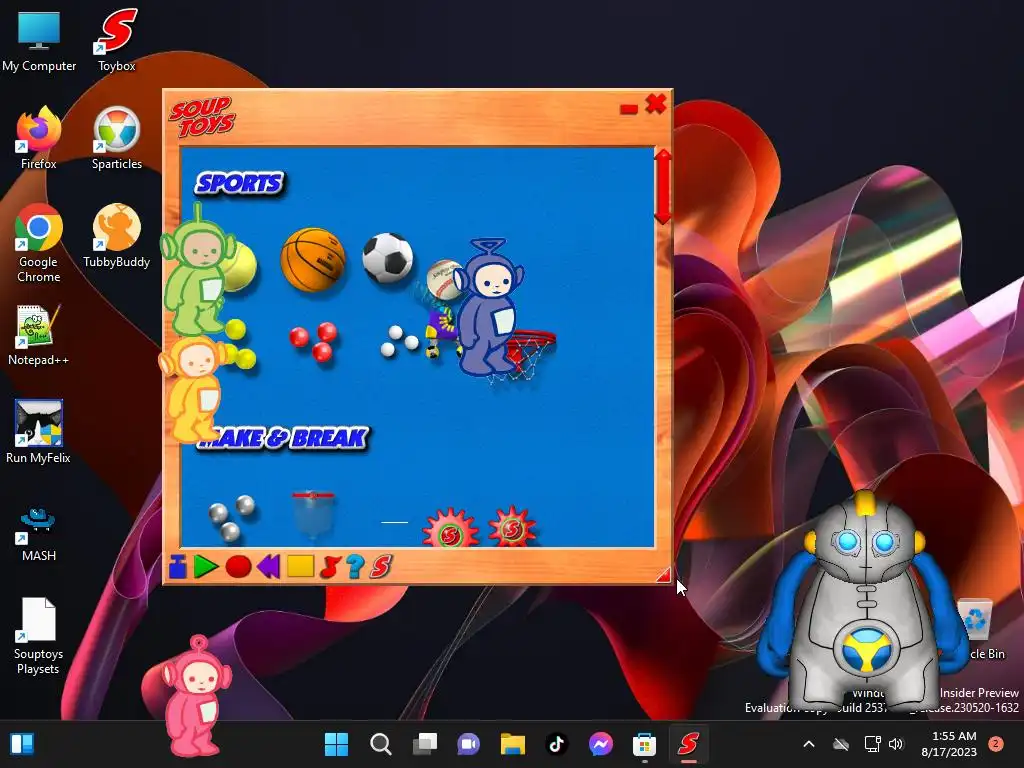Select the left red gear toy
The height and width of the screenshot is (768, 1024).
[451, 528]
